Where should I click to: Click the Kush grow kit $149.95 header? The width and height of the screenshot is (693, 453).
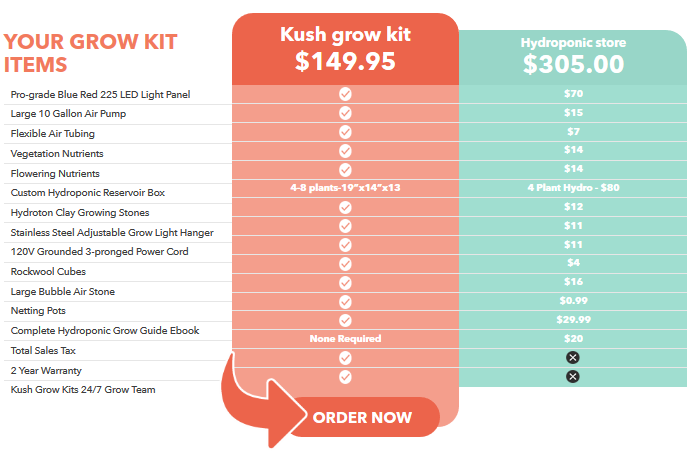point(345,49)
